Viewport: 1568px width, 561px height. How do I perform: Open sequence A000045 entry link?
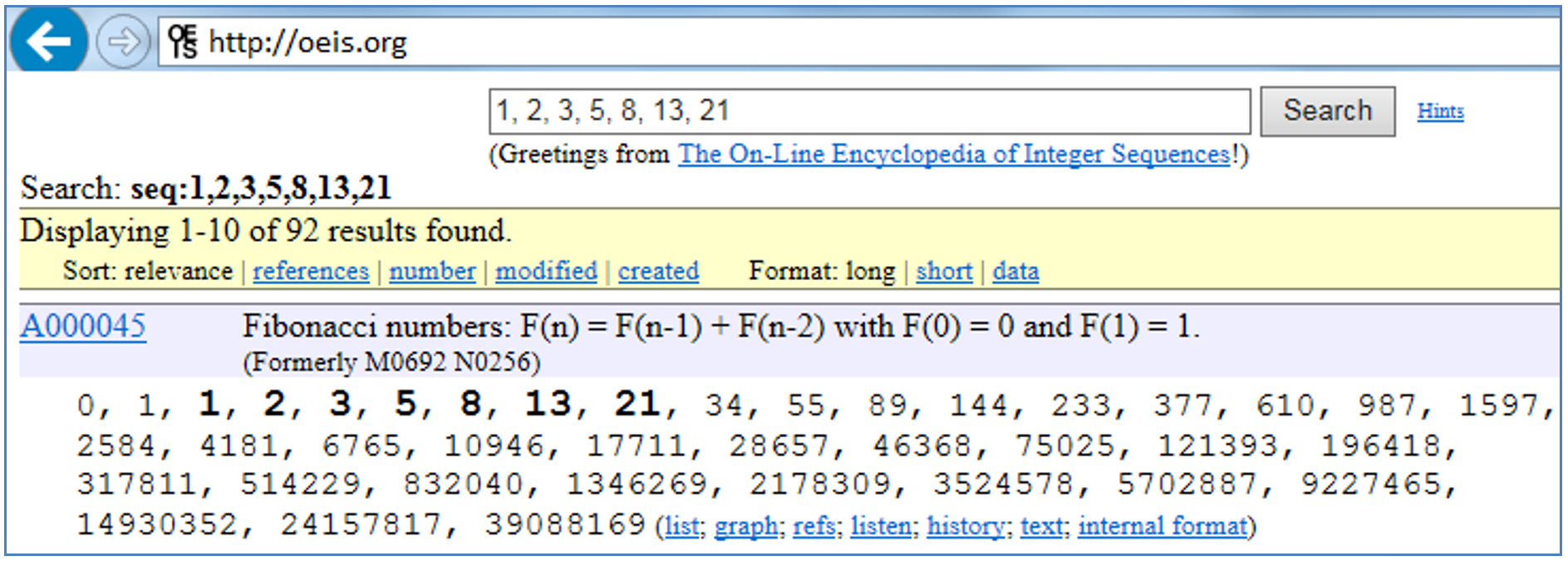[x=83, y=326]
